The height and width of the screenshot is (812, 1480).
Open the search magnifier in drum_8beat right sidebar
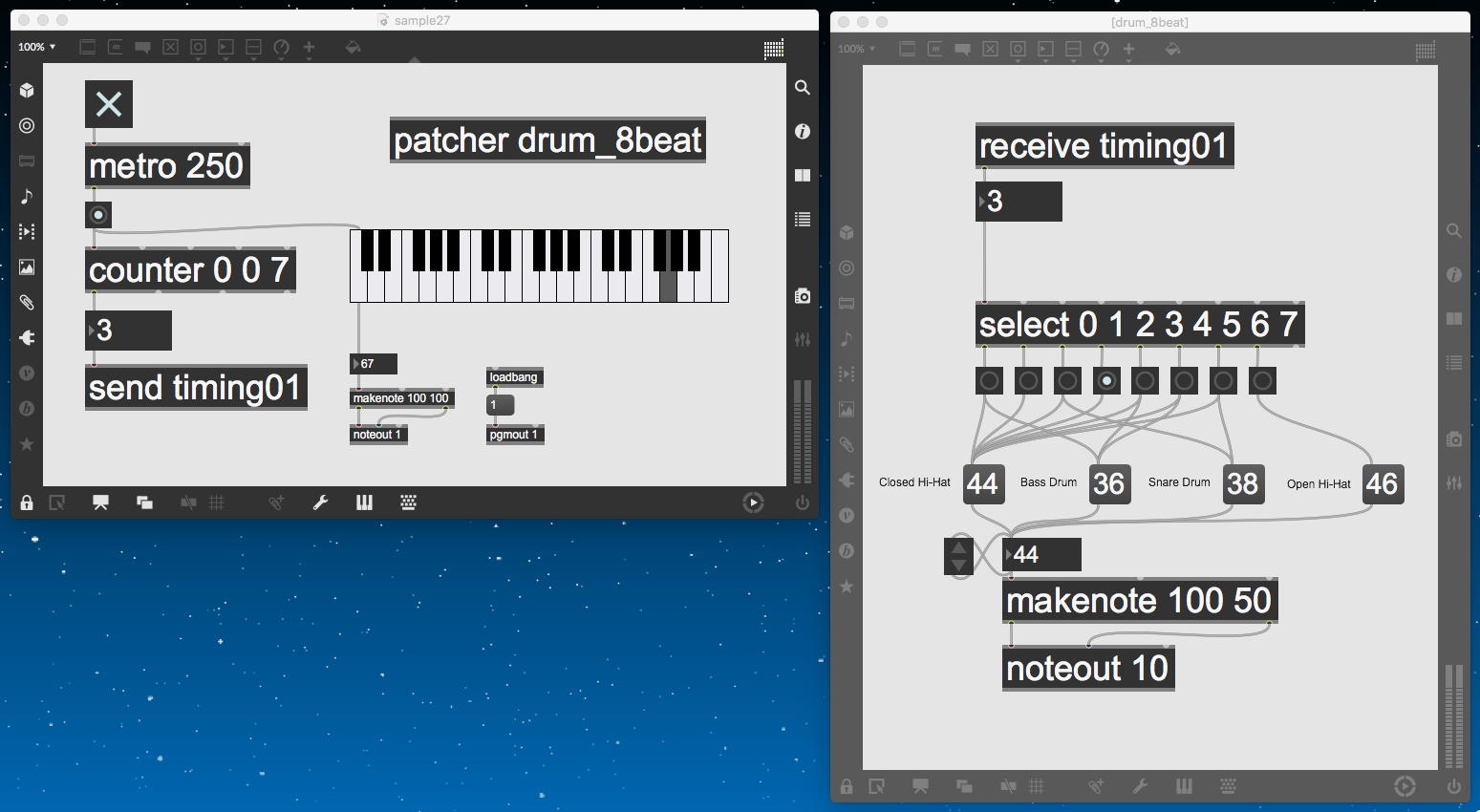(1453, 231)
